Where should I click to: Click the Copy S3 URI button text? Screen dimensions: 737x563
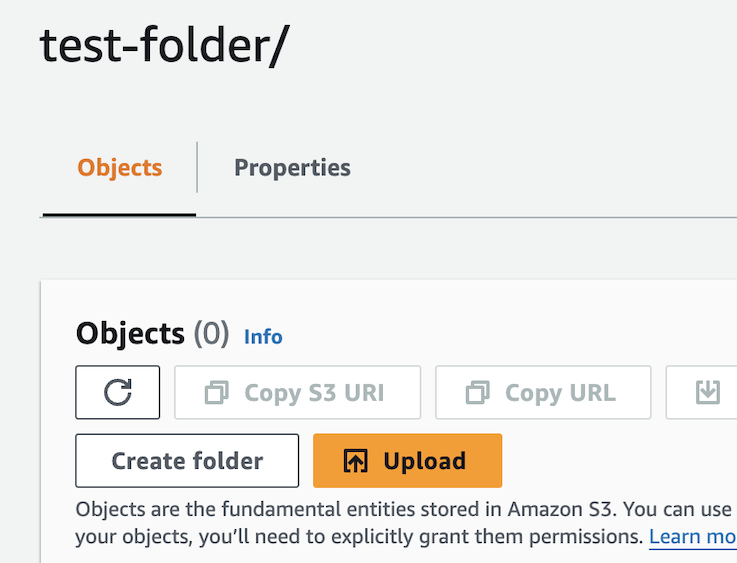[314, 393]
